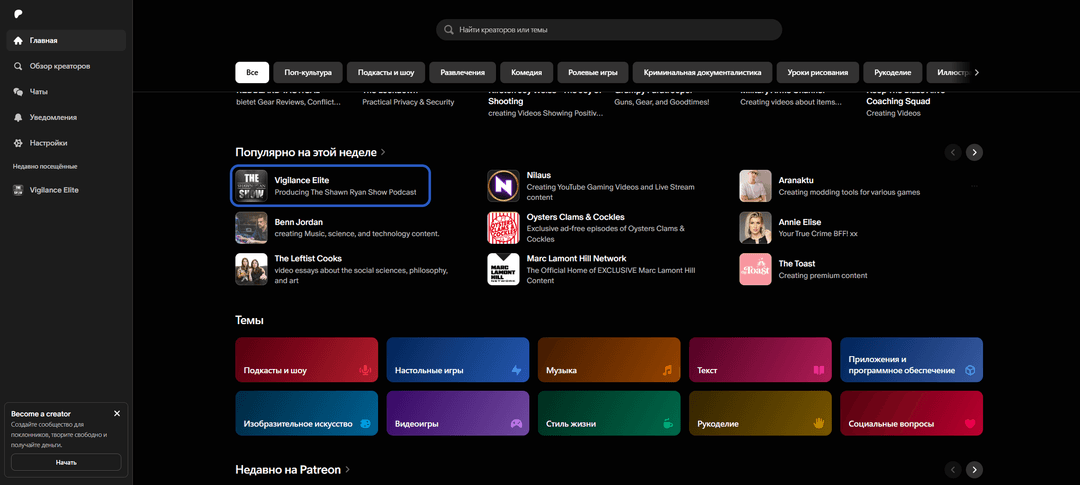Open Уведомления notifications in sidebar

click(x=66, y=117)
